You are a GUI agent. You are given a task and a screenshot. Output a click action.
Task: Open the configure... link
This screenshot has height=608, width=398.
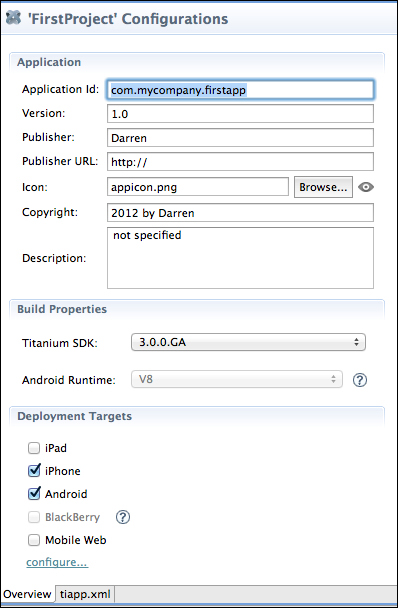pos(57,562)
